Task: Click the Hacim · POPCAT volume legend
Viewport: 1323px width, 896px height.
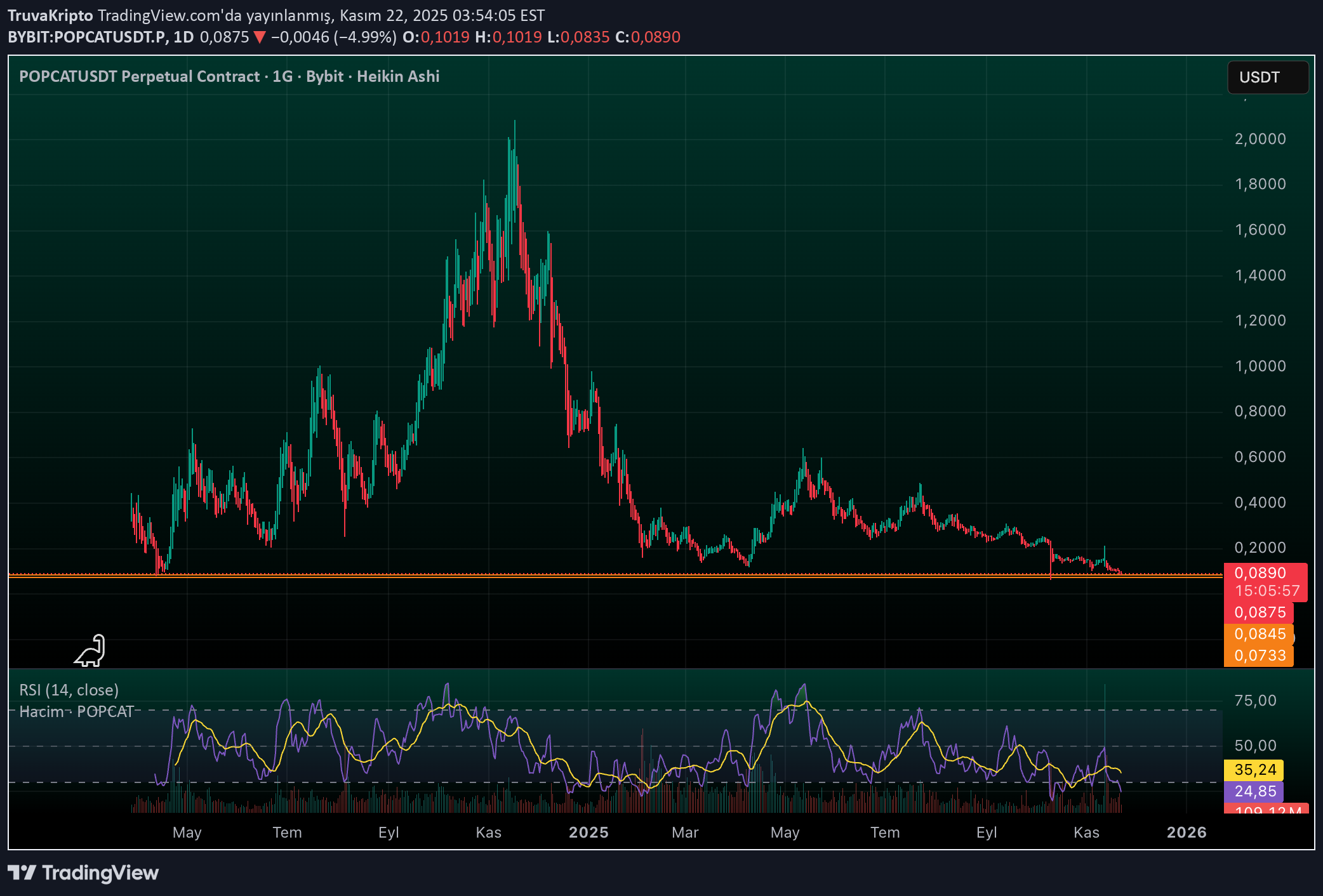Action: pyautogui.click(x=77, y=711)
